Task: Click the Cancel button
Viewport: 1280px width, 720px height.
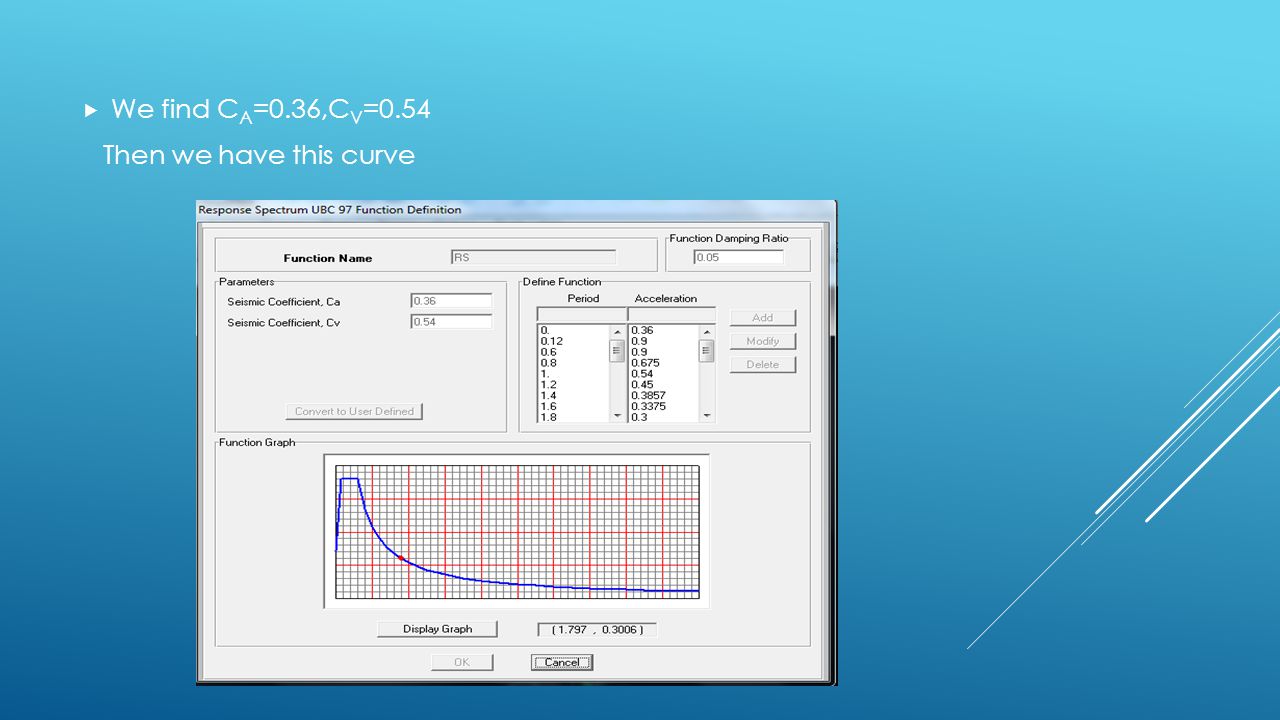Action: 562,662
